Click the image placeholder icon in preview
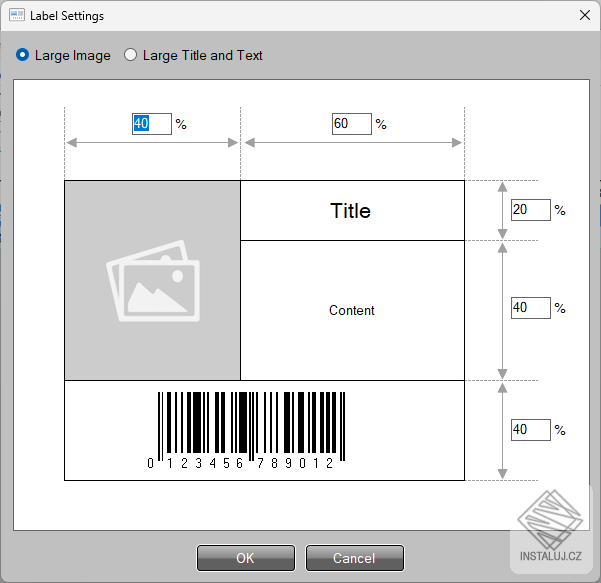Image resolution: width=601 pixels, height=583 pixels. [153, 281]
